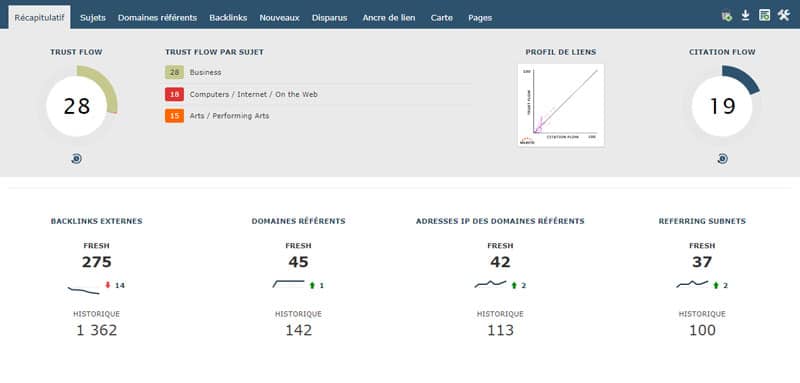800x383 pixels.
Task: Click the Domaines Référents sparkline
Action: [x=288, y=284]
